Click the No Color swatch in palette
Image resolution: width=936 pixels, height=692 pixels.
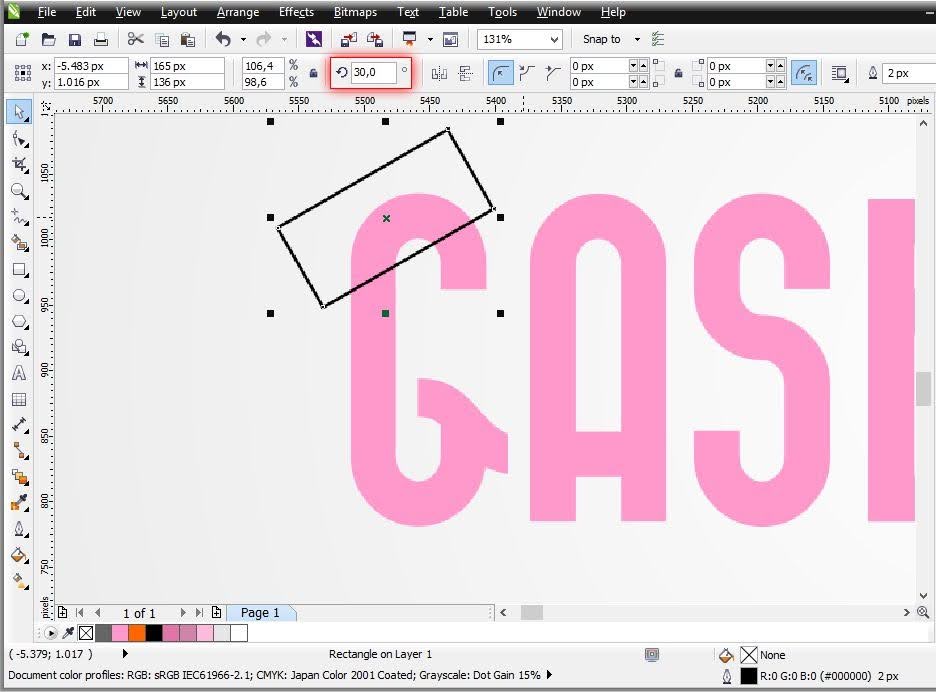click(86, 632)
